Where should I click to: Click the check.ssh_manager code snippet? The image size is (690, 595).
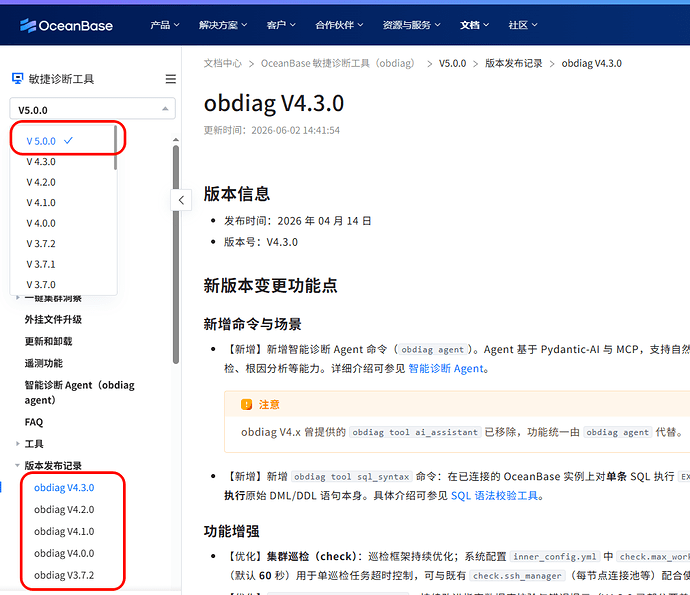(x=517, y=576)
